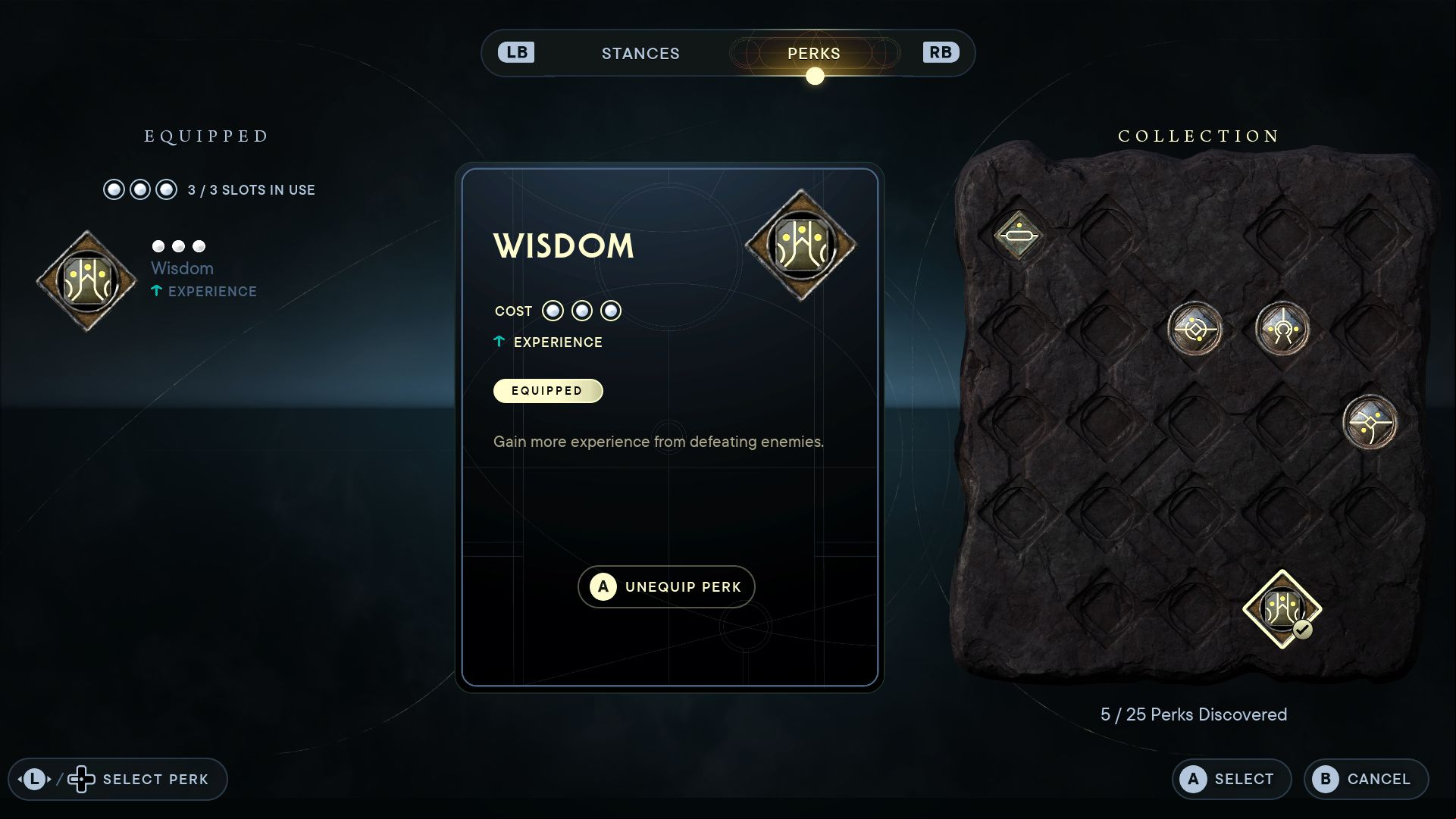The width and height of the screenshot is (1456, 819).
Task: Click the empty collection slot next to the top-left perk
Action: pyautogui.click(x=1107, y=236)
